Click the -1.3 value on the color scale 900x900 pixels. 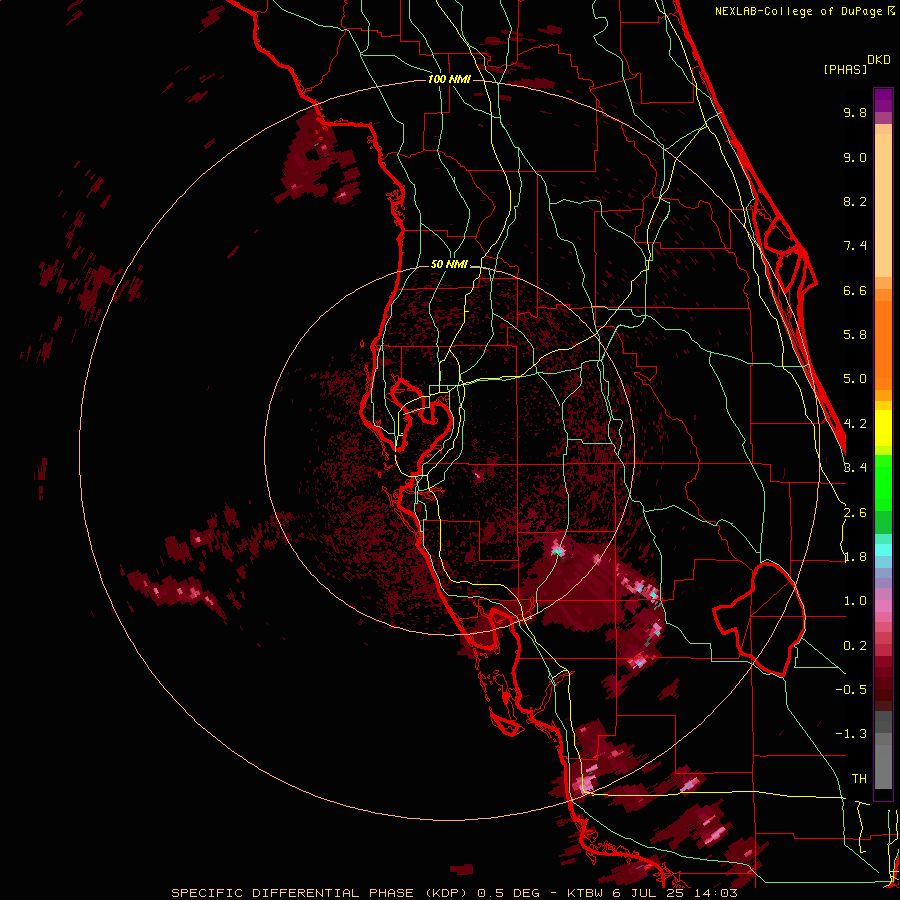point(851,734)
